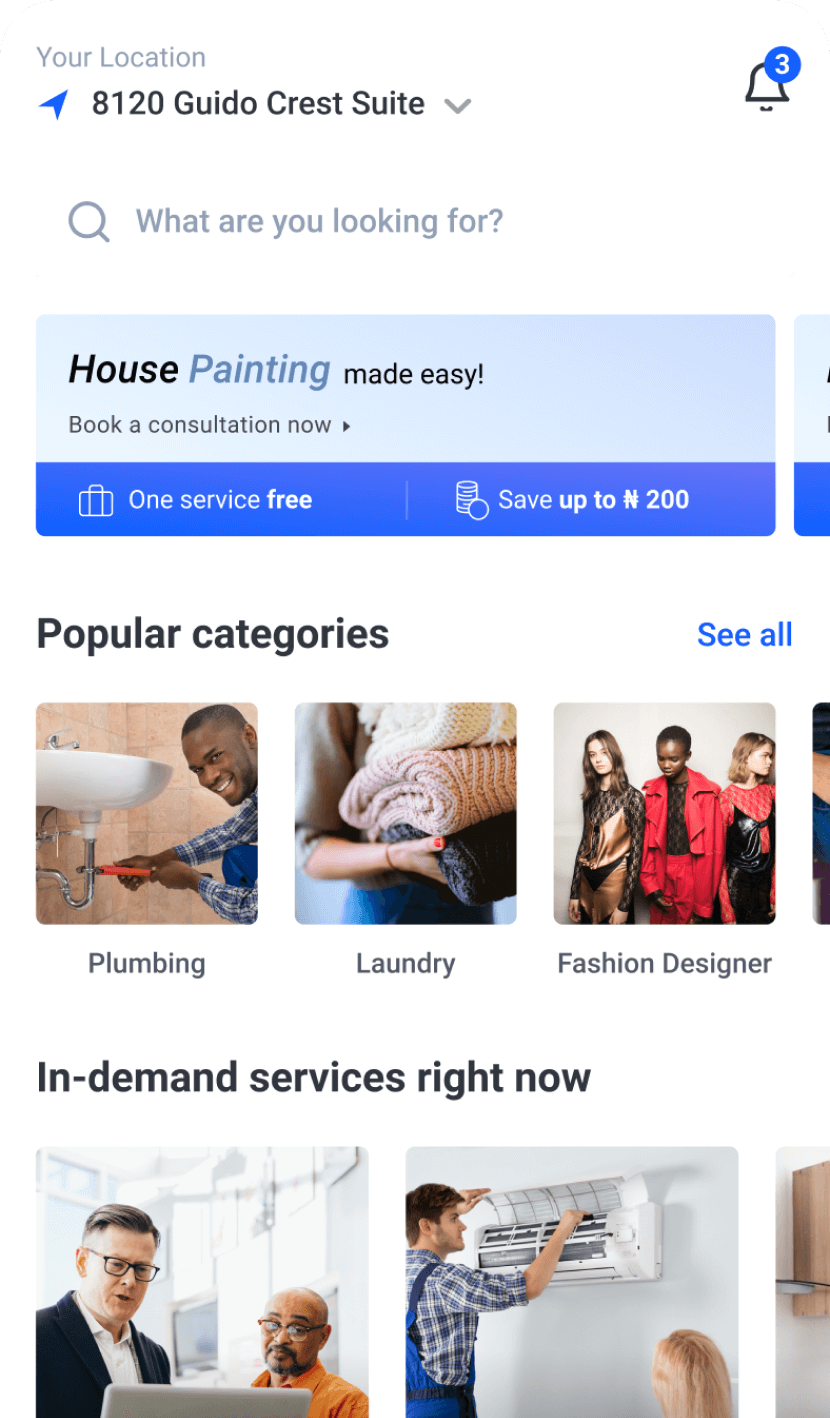The width and height of the screenshot is (830, 1418).
Task: Open notifications bell with badge 3
Action: tap(768, 80)
